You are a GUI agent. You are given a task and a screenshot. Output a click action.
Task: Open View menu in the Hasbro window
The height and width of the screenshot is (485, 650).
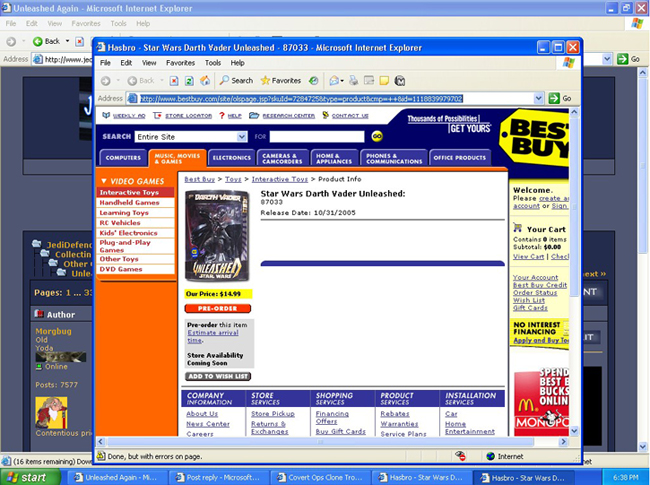pyautogui.click(x=149, y=63)
